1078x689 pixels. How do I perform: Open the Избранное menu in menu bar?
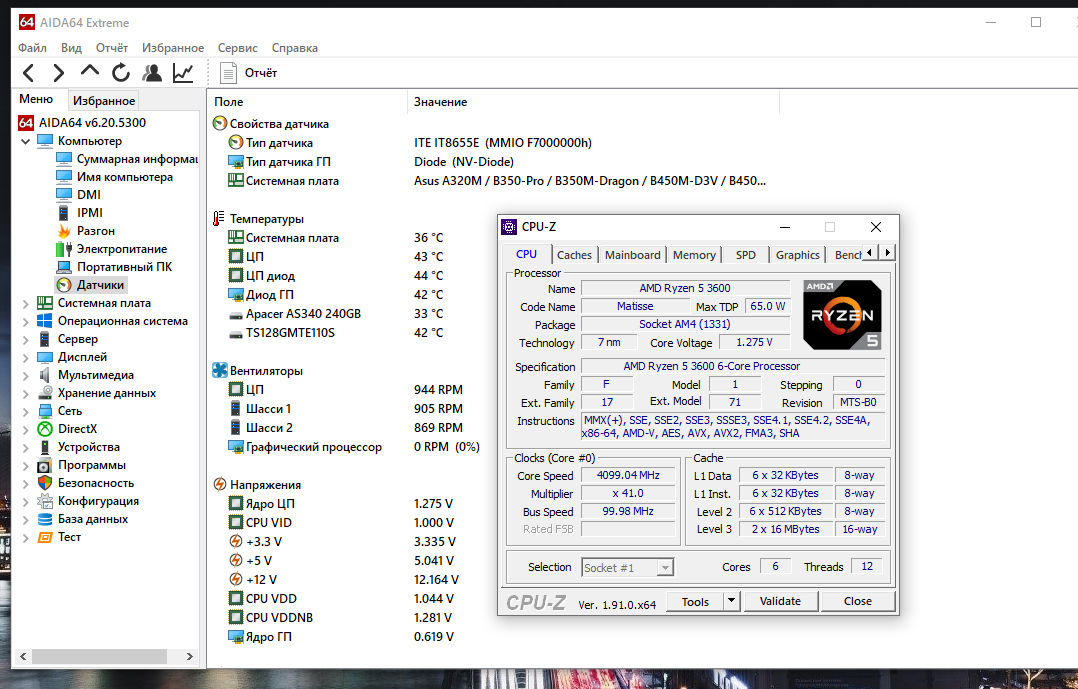173,47
